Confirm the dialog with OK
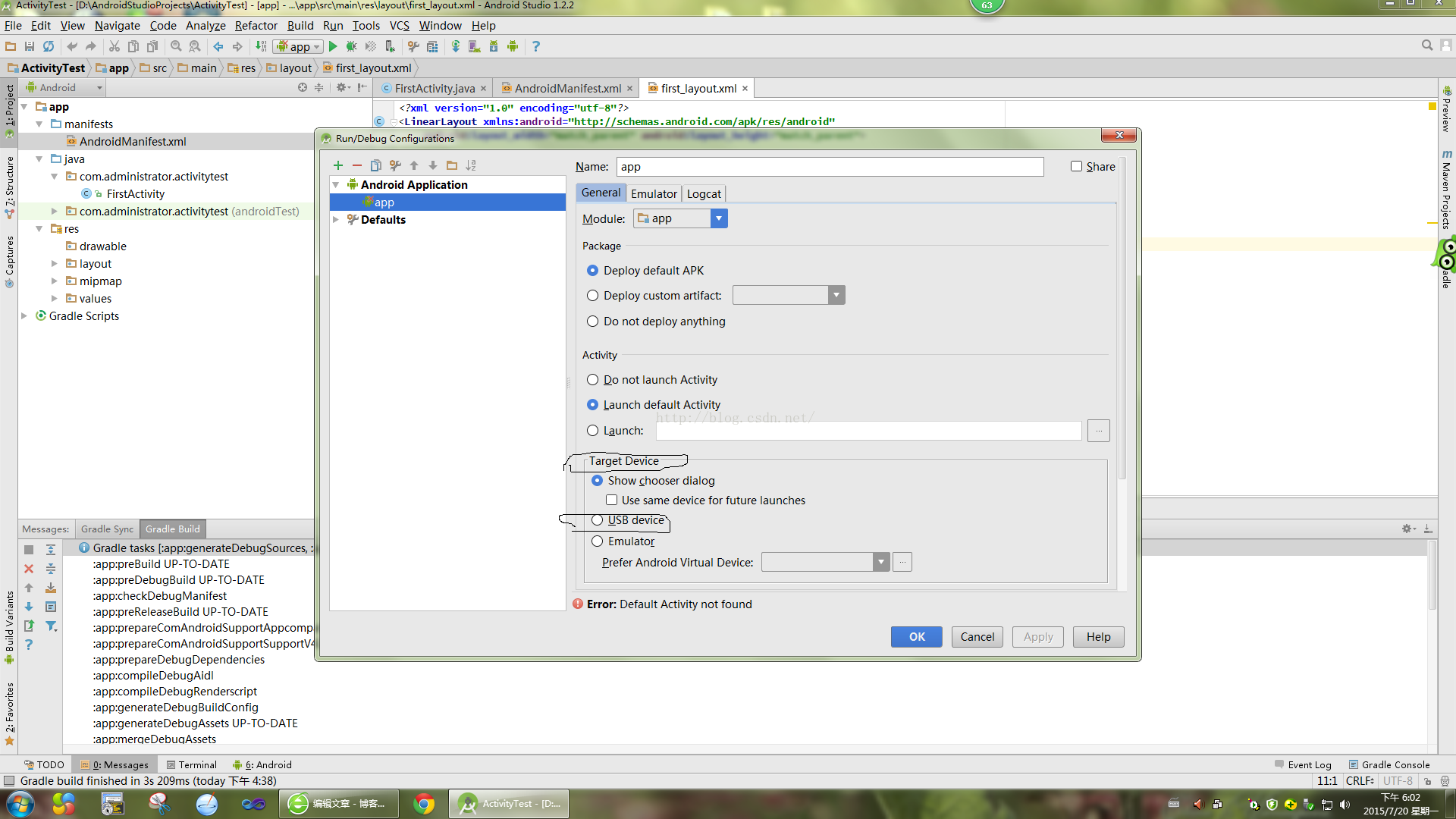 (917, 637)
